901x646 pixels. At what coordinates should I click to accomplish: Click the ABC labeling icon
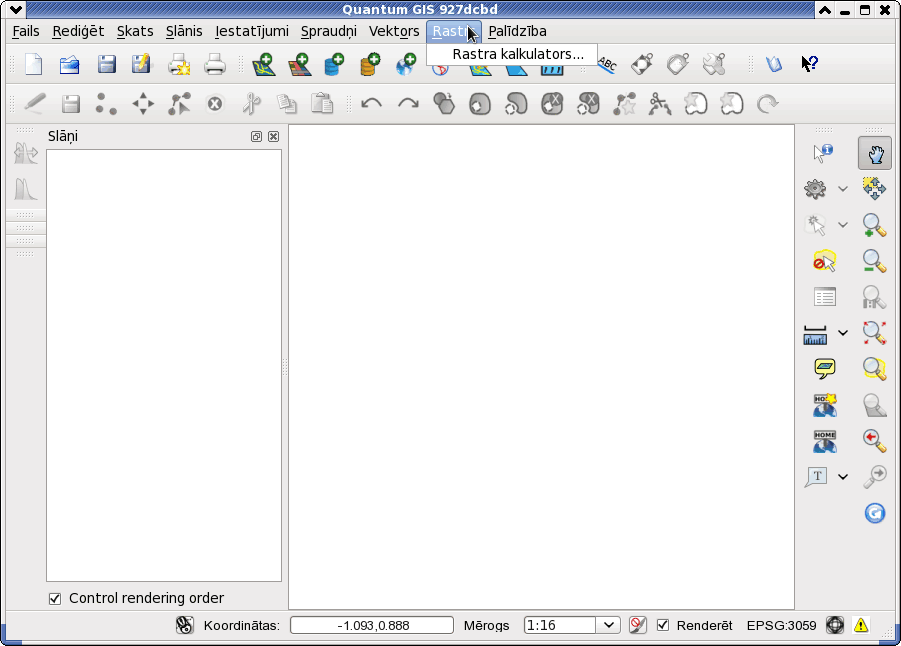tap(607, 64)
